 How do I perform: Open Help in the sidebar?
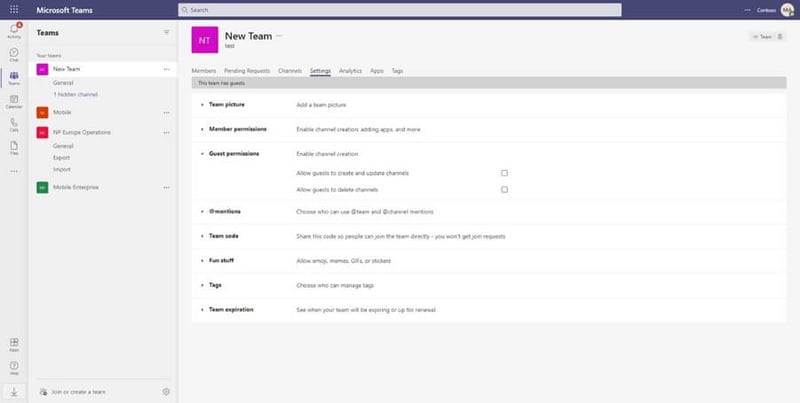point(14,368)
